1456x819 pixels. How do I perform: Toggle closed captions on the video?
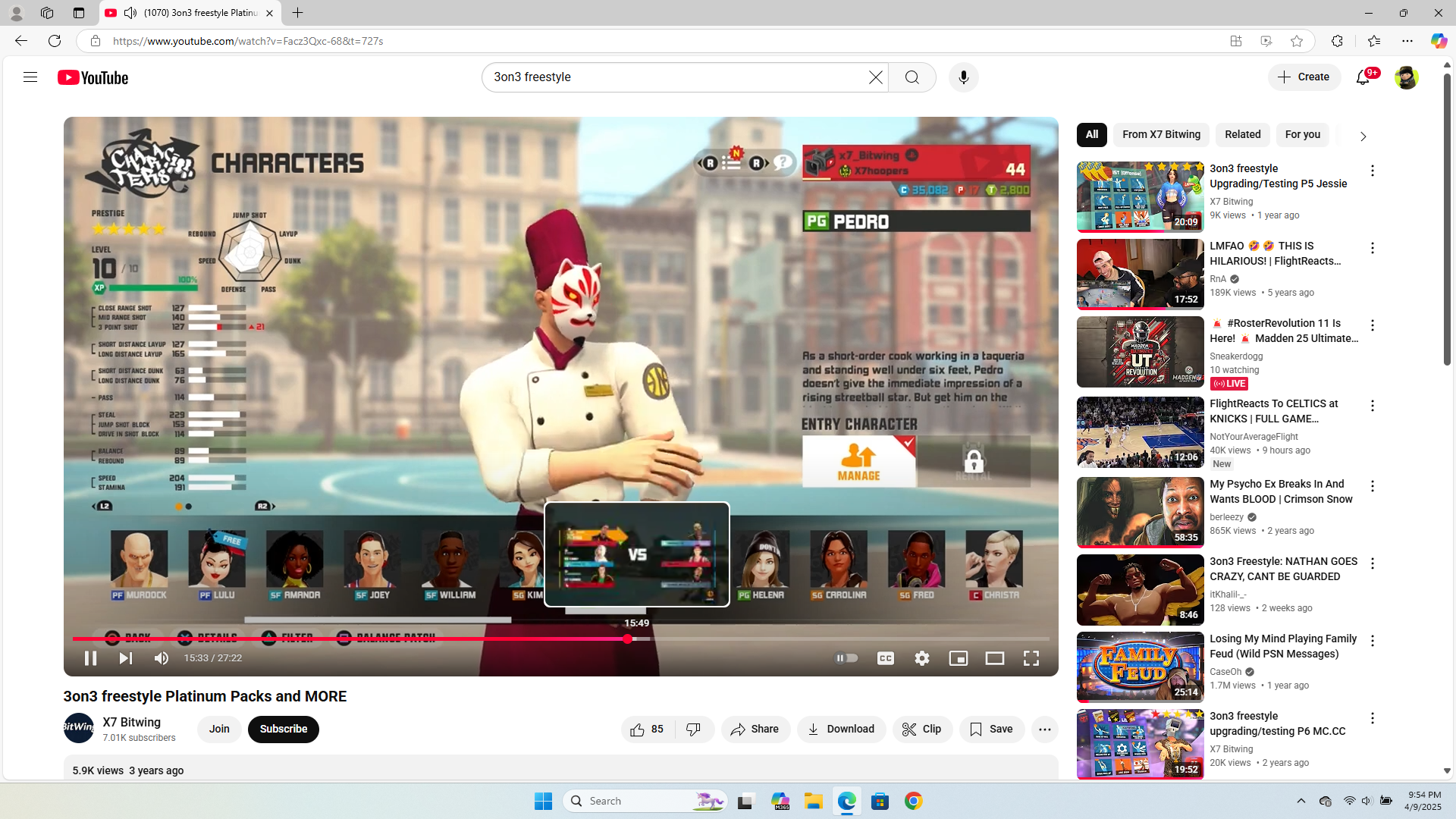(x=886, y=658)
